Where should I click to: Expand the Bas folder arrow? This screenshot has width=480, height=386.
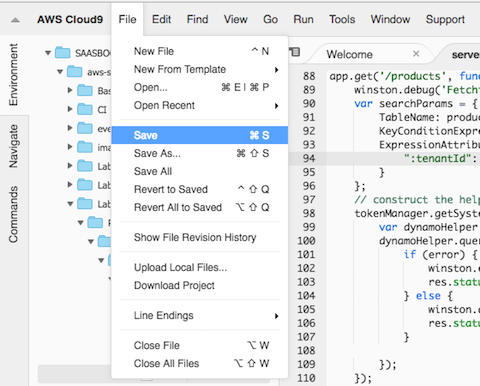point(70,90)
